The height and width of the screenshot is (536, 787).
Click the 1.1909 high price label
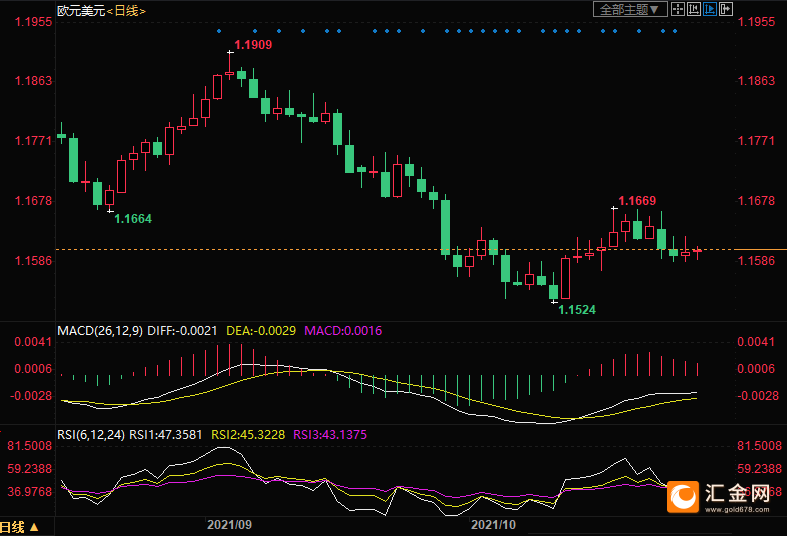point(253,45)
